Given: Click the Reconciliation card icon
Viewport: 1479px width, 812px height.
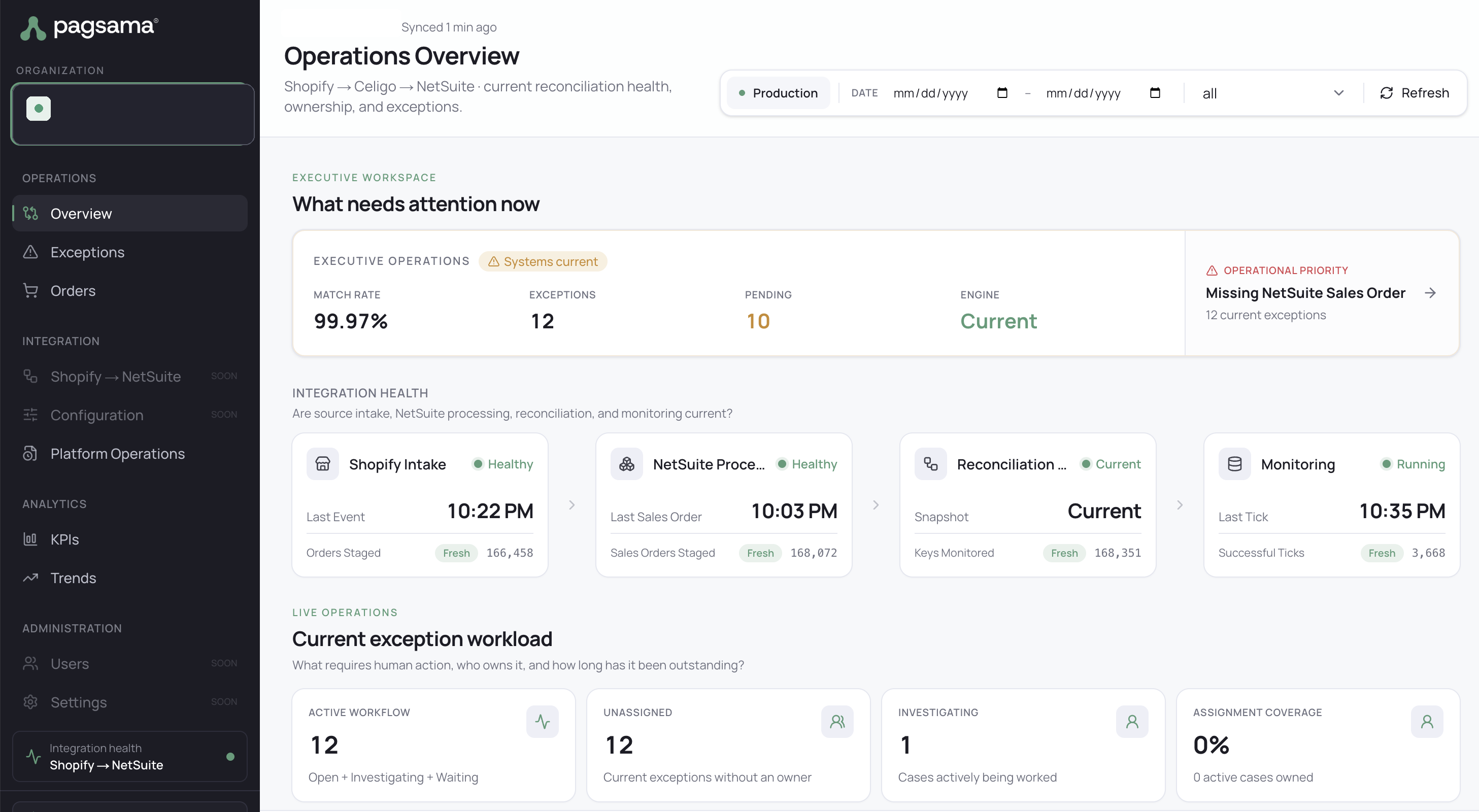Looking at the screenshot, I should click(x=930, y=463).
